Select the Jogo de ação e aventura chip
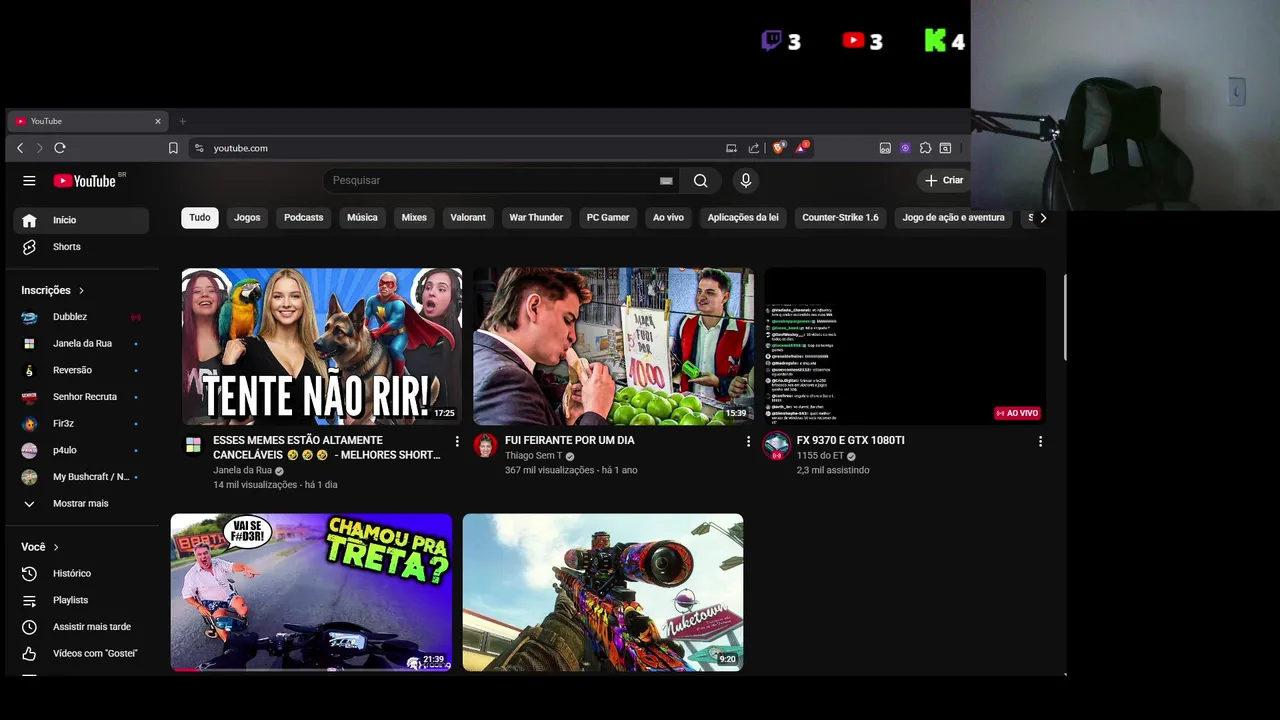1280x720 pixels. pyautogui.click(x=953, y=217)
